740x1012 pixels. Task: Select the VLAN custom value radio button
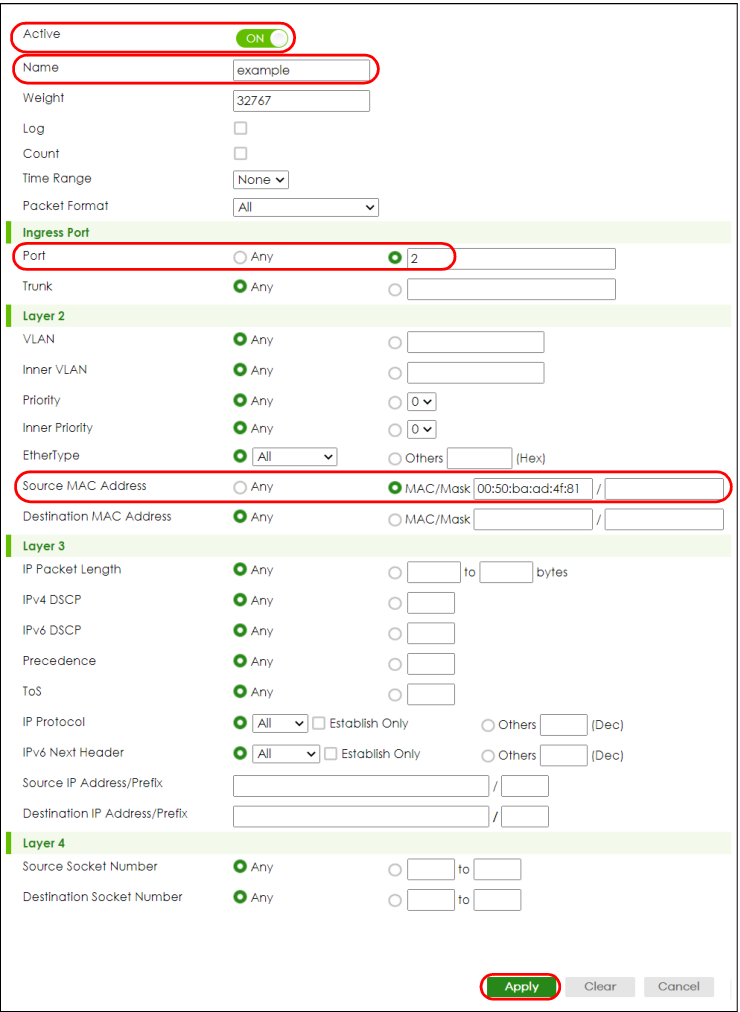pos(395,343)
